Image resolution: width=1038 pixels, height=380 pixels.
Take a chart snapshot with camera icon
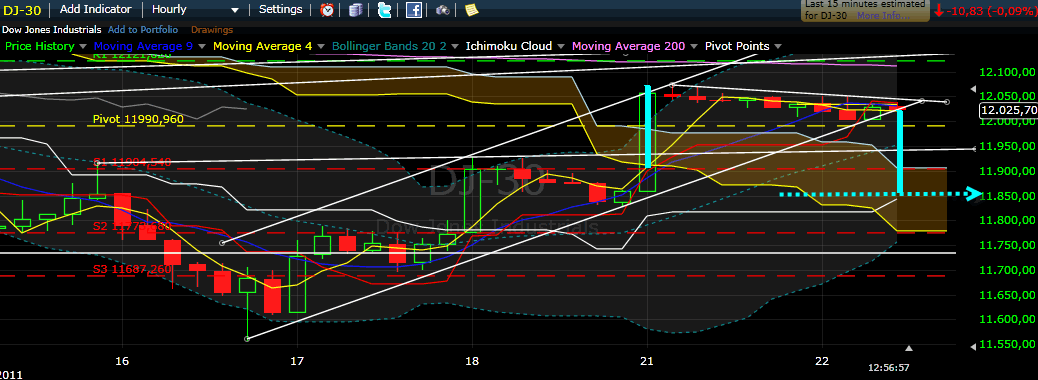443,10
